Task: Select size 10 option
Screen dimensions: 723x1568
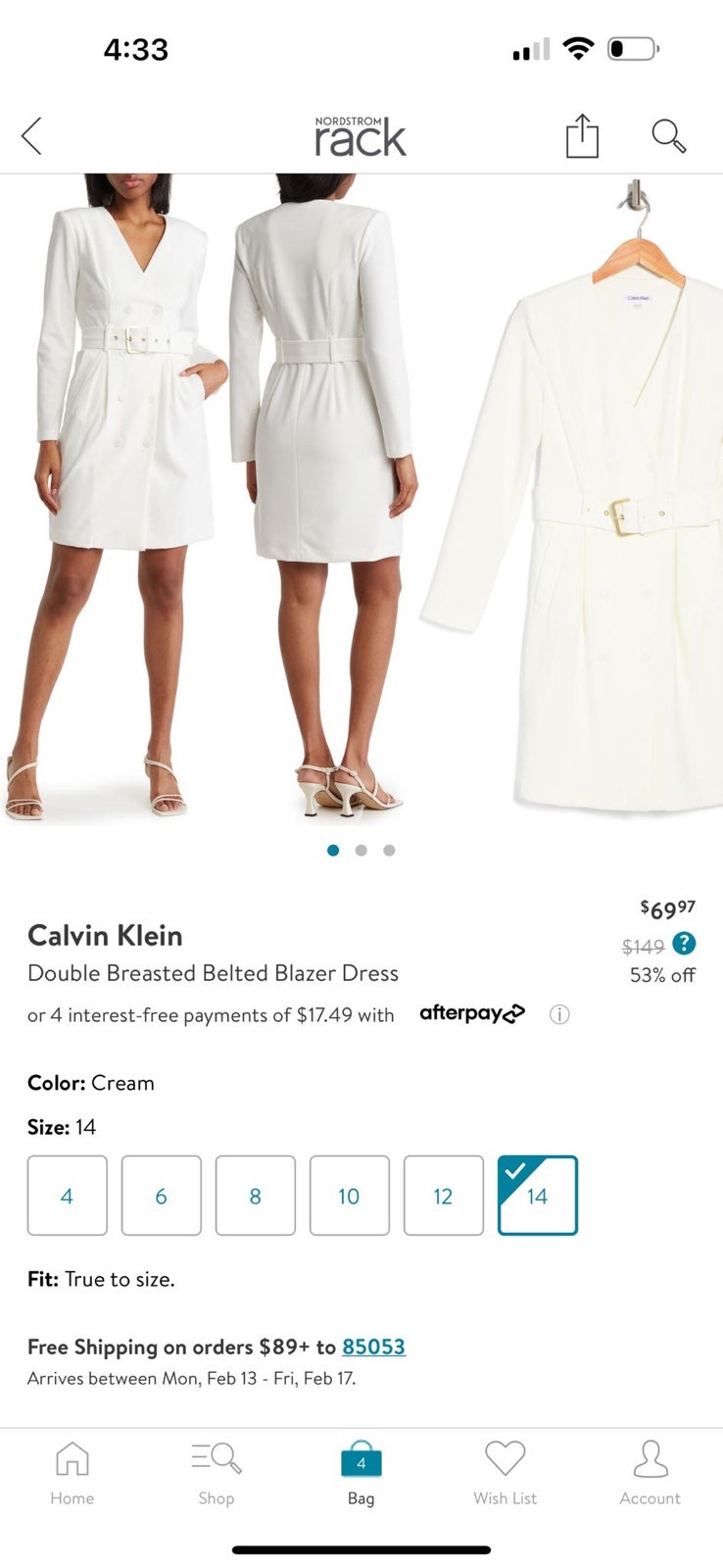Action: 350,1196
